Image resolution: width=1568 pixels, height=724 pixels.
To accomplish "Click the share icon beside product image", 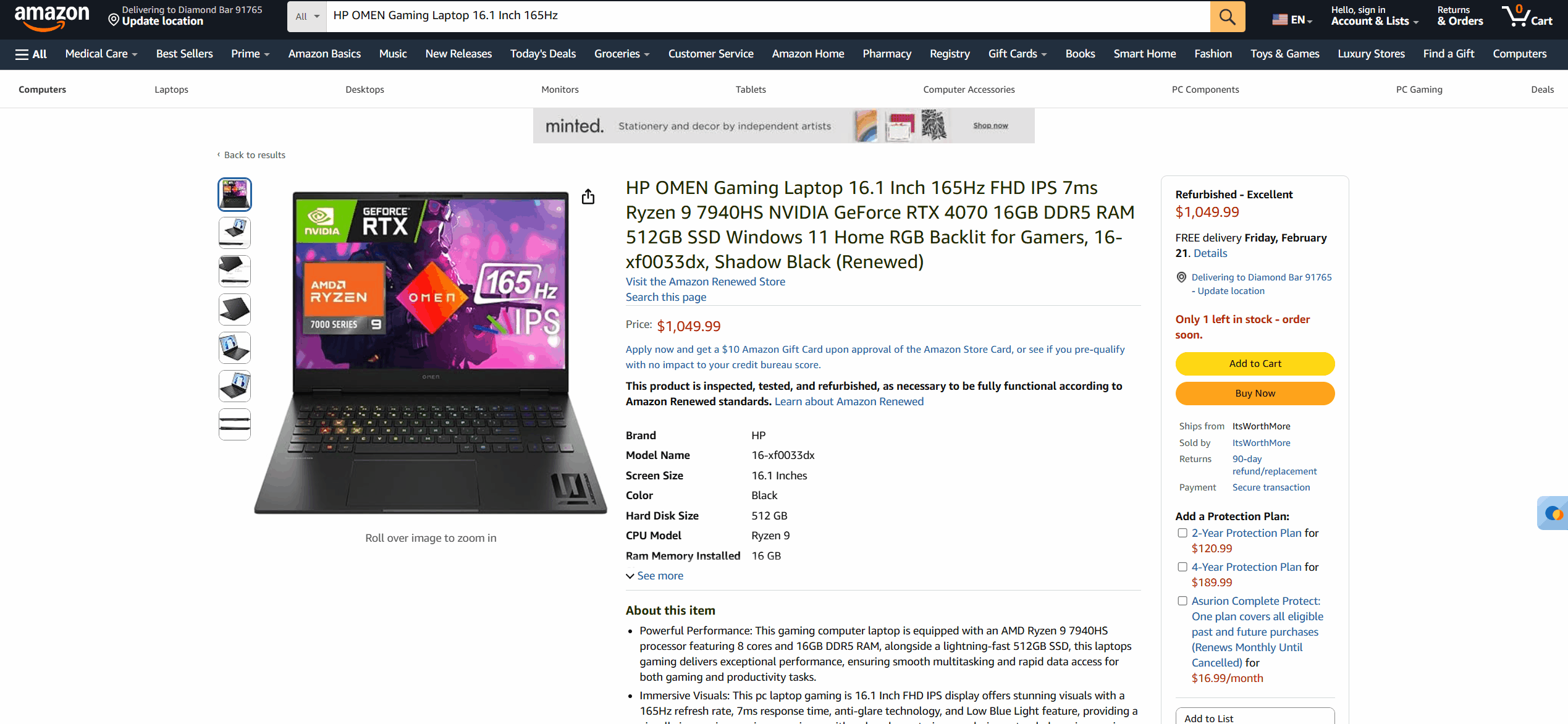I will click(588, 196).
